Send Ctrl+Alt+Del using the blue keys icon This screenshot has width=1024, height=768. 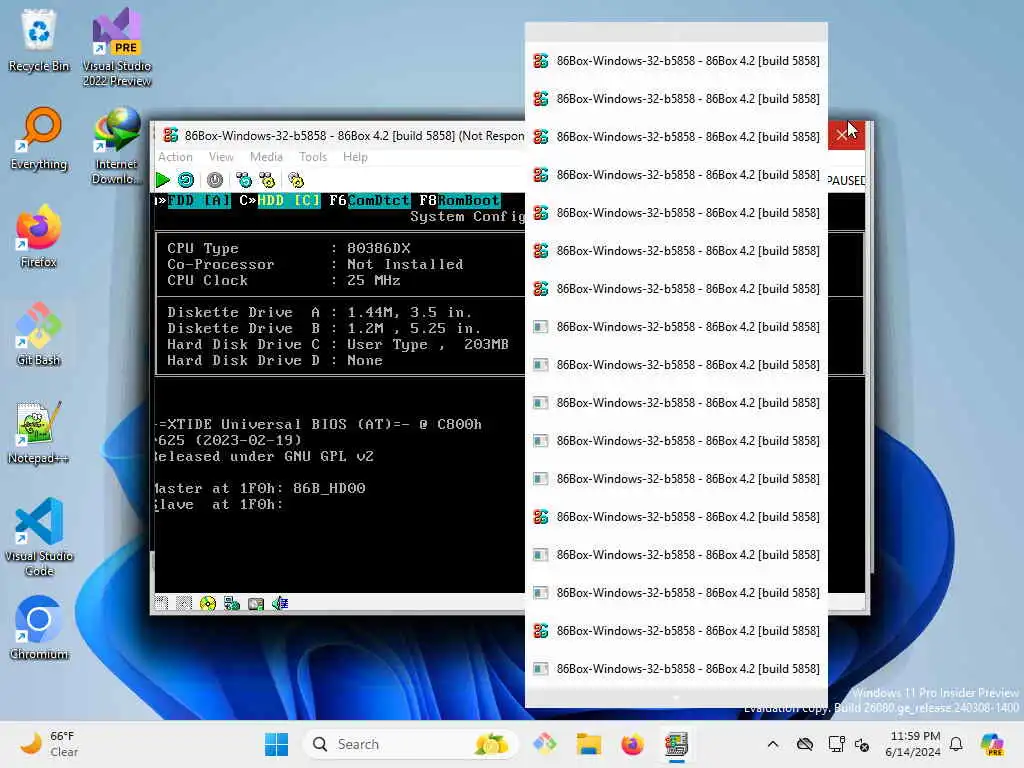(244, 180)
